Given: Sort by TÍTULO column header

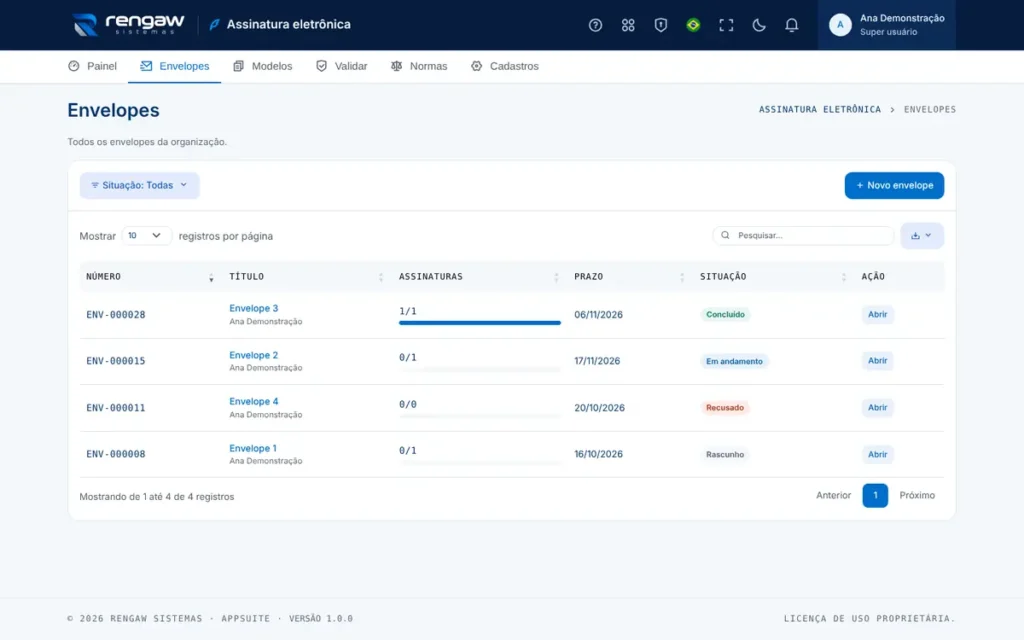Looking at the screenshot, I should (x=306, y=277).
